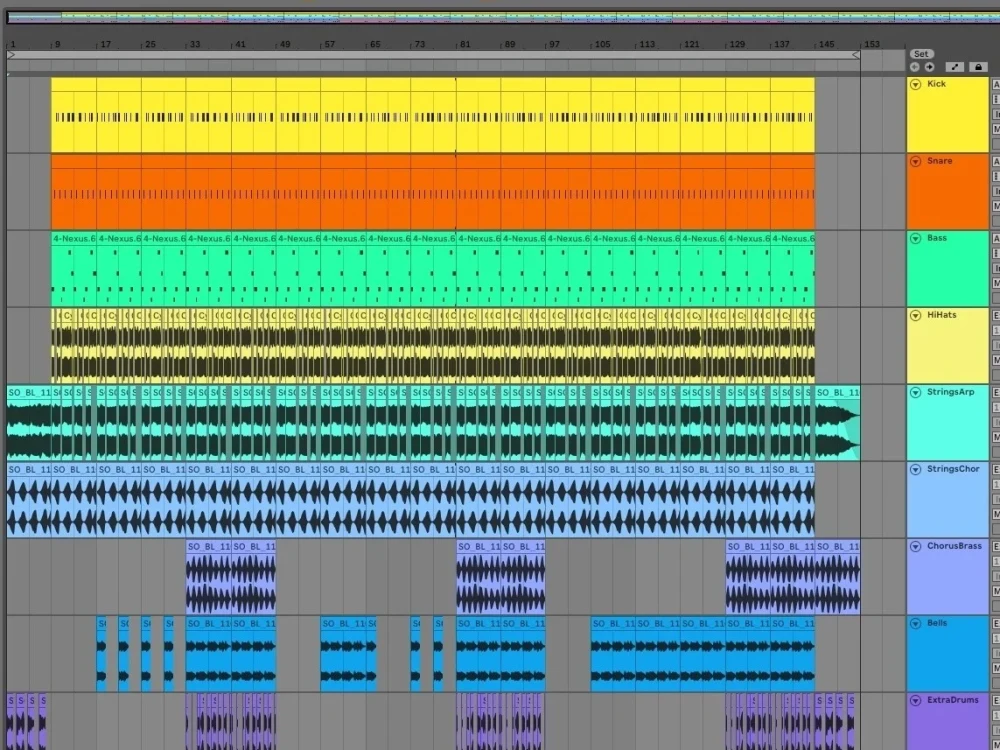The width and height of the screenshot is (1000, 750).
Task: Jump to the next locator arrow
Action: (929, 67)
